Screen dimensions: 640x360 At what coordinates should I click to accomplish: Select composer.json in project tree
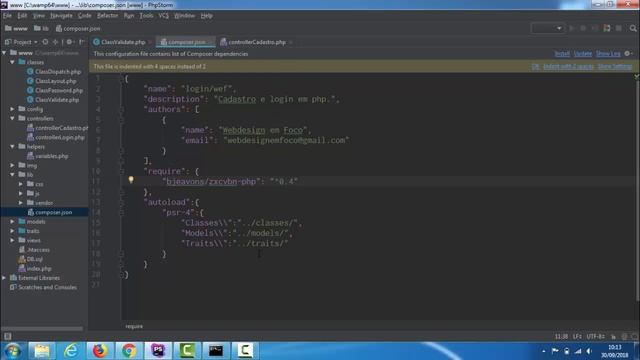(x=53, y=212)
